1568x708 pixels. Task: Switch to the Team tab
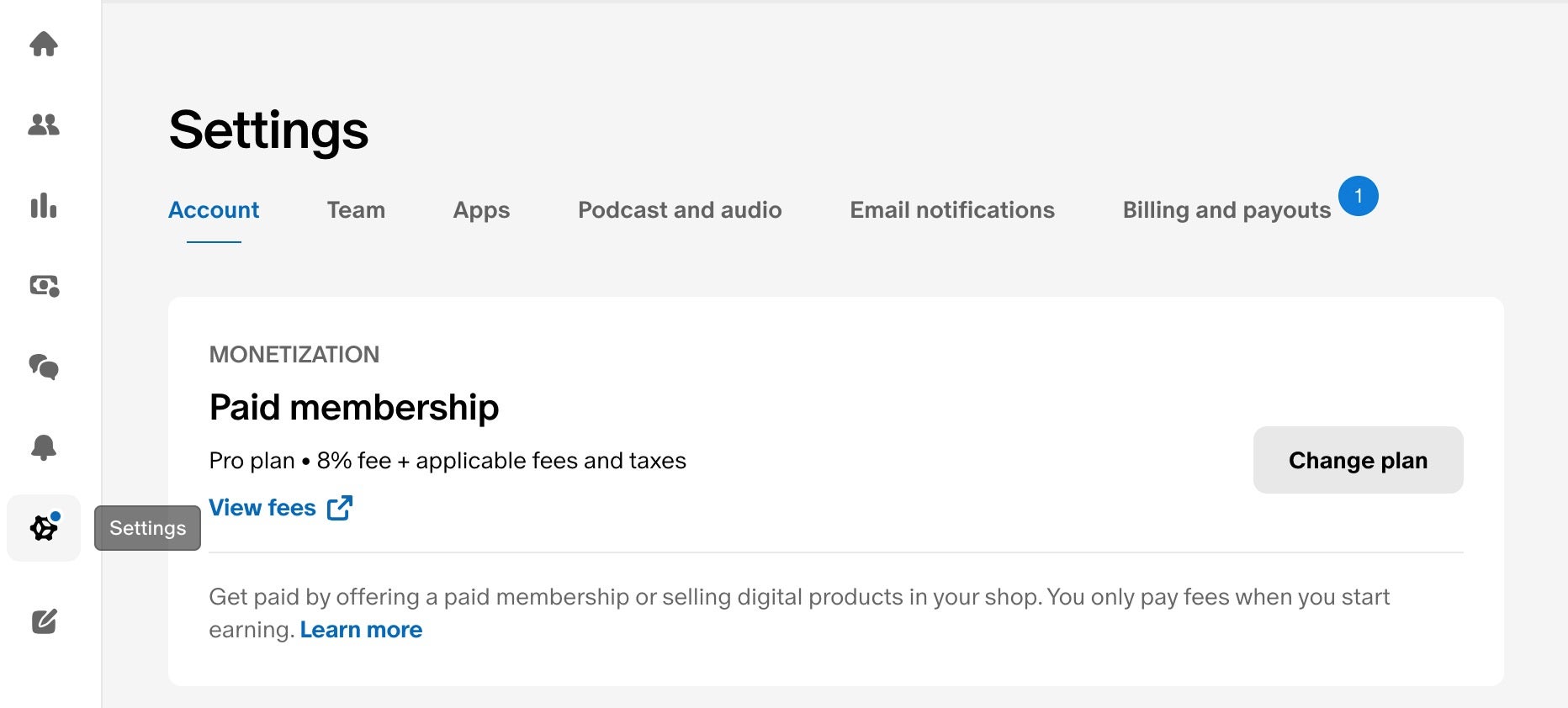(356, 210)
